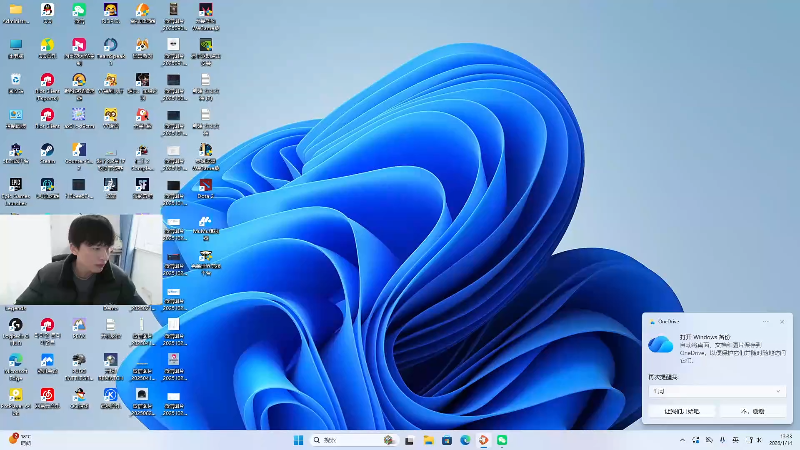Open File Explorer from the taskbar
800x450 pixels.
[428, 440]
